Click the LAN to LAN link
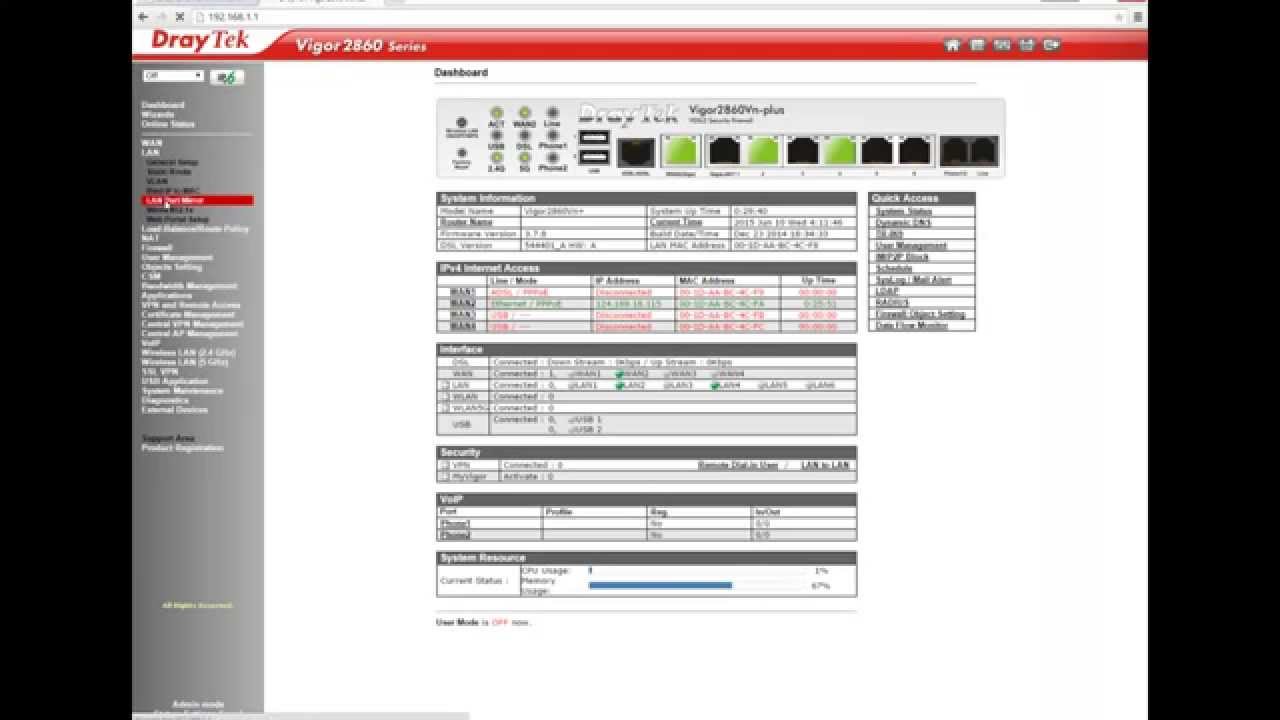This screenshot has height=720, width=1280. 825,466
